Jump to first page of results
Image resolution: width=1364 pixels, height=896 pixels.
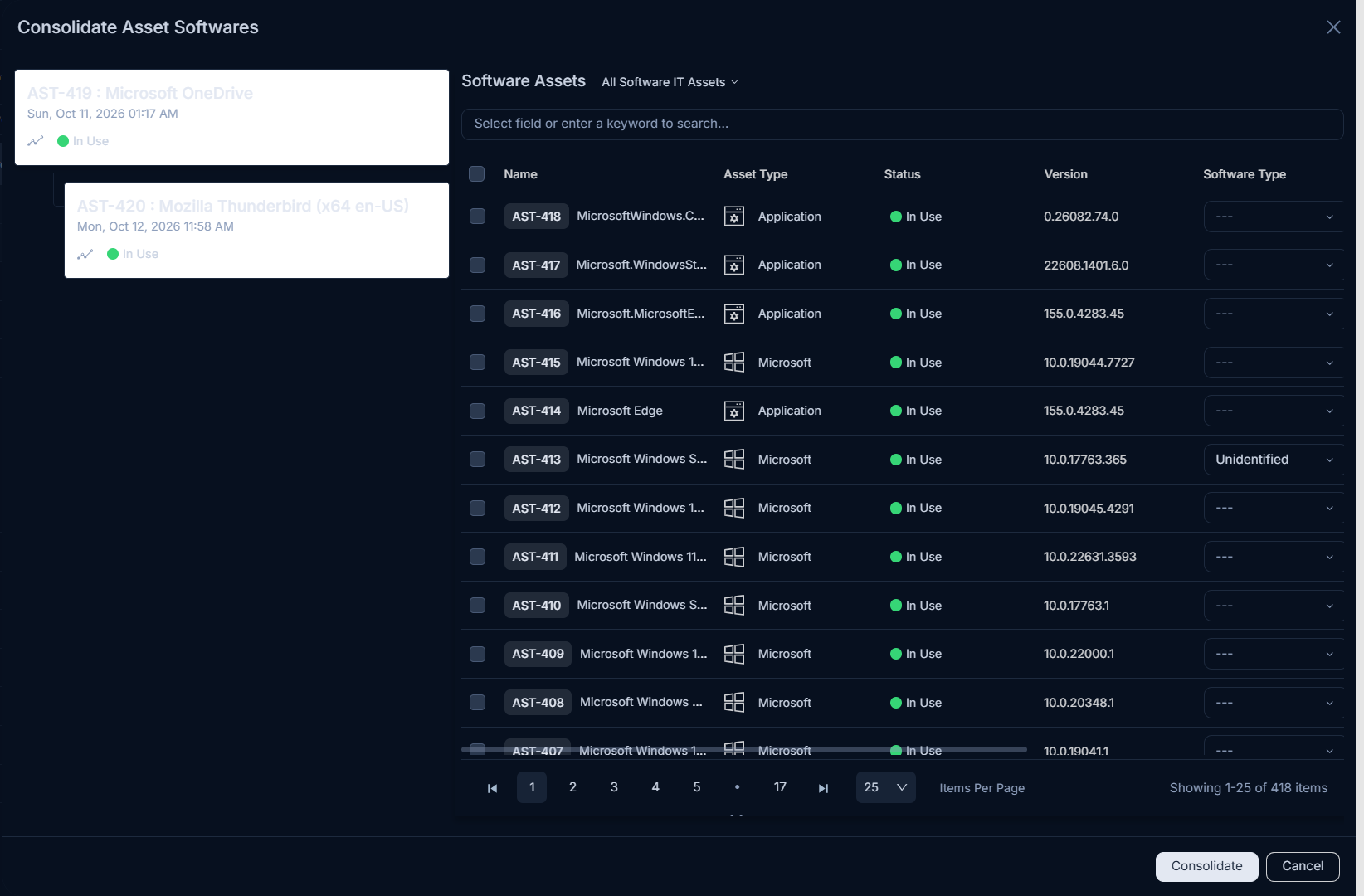[492, 788]
